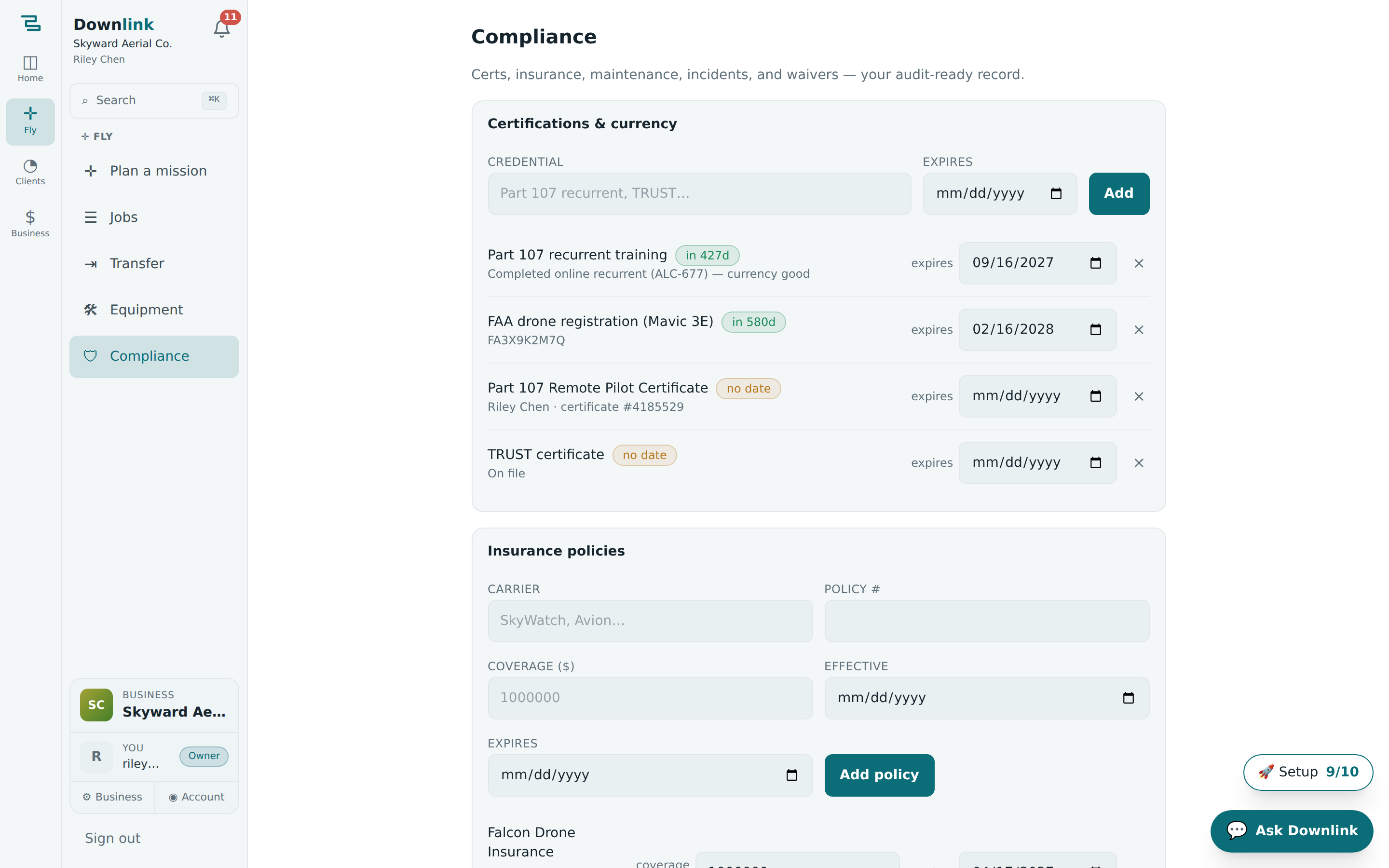Image resolution: width=1389 pixels, height=868 pixels.
Task: Open Account settings
Action: pos(197,798)
